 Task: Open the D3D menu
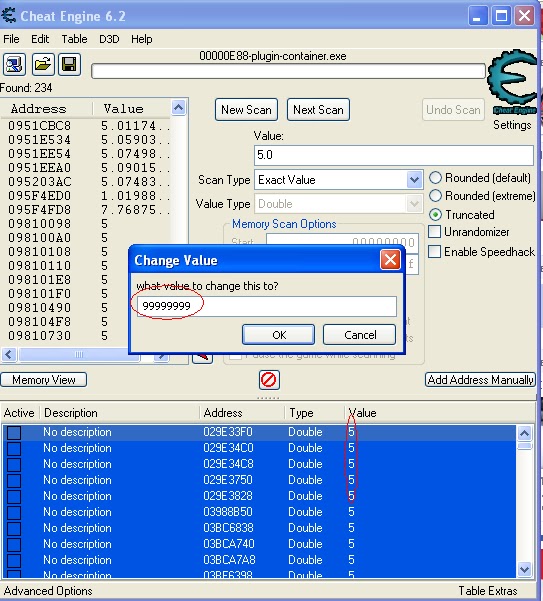click(109, 39)
